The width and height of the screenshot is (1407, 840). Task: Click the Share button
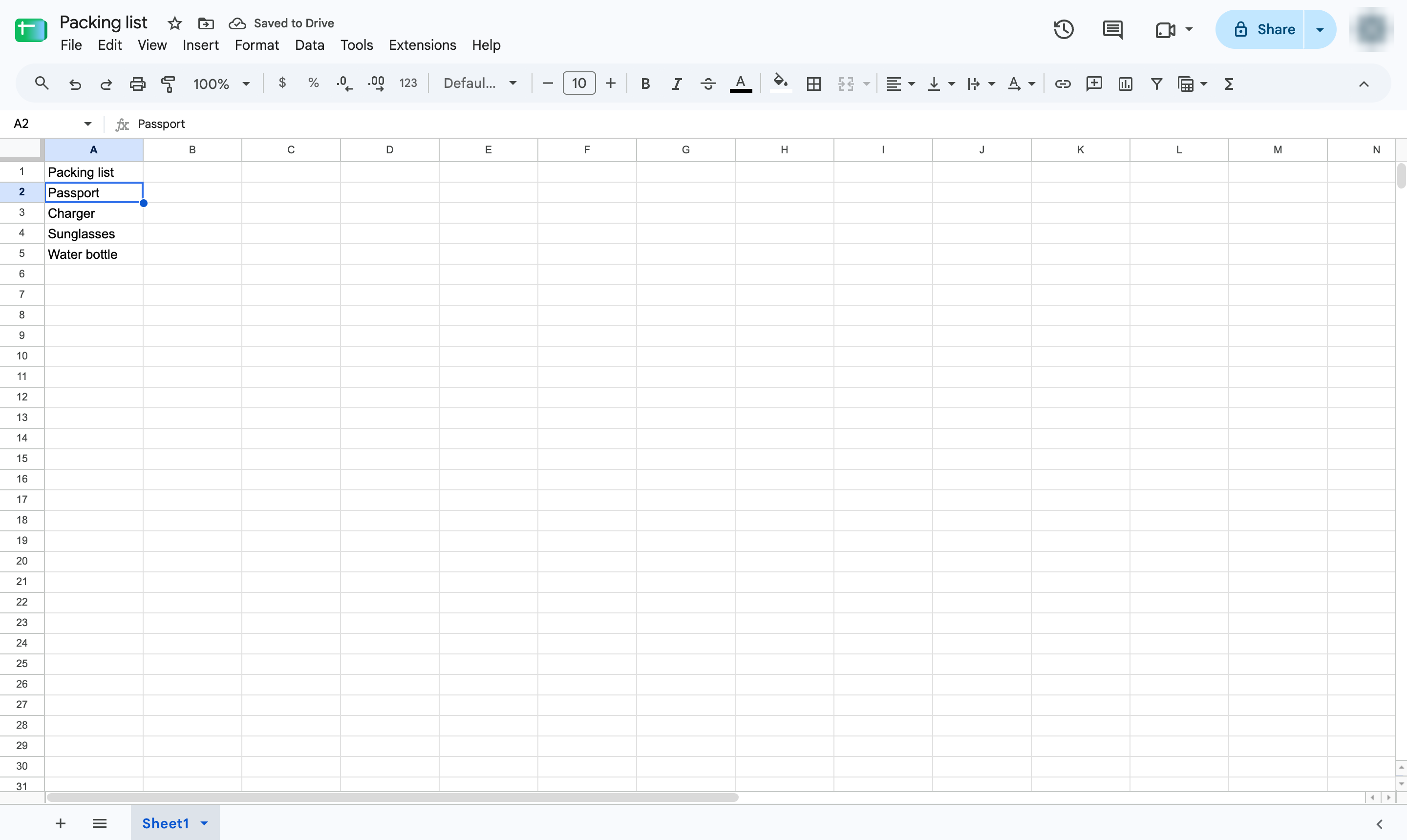1261,29
